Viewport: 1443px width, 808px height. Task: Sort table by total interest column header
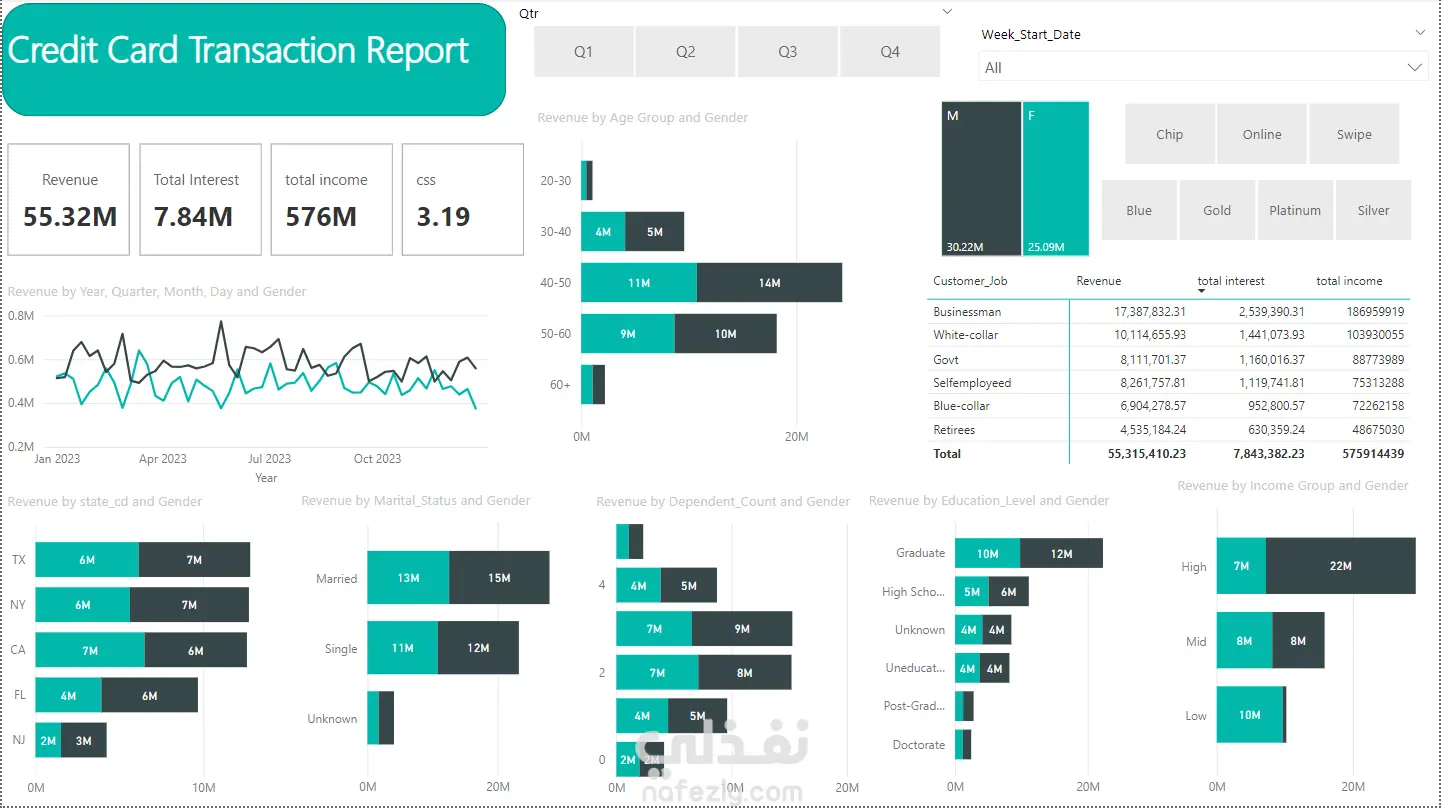click(x=1231, y=281)
